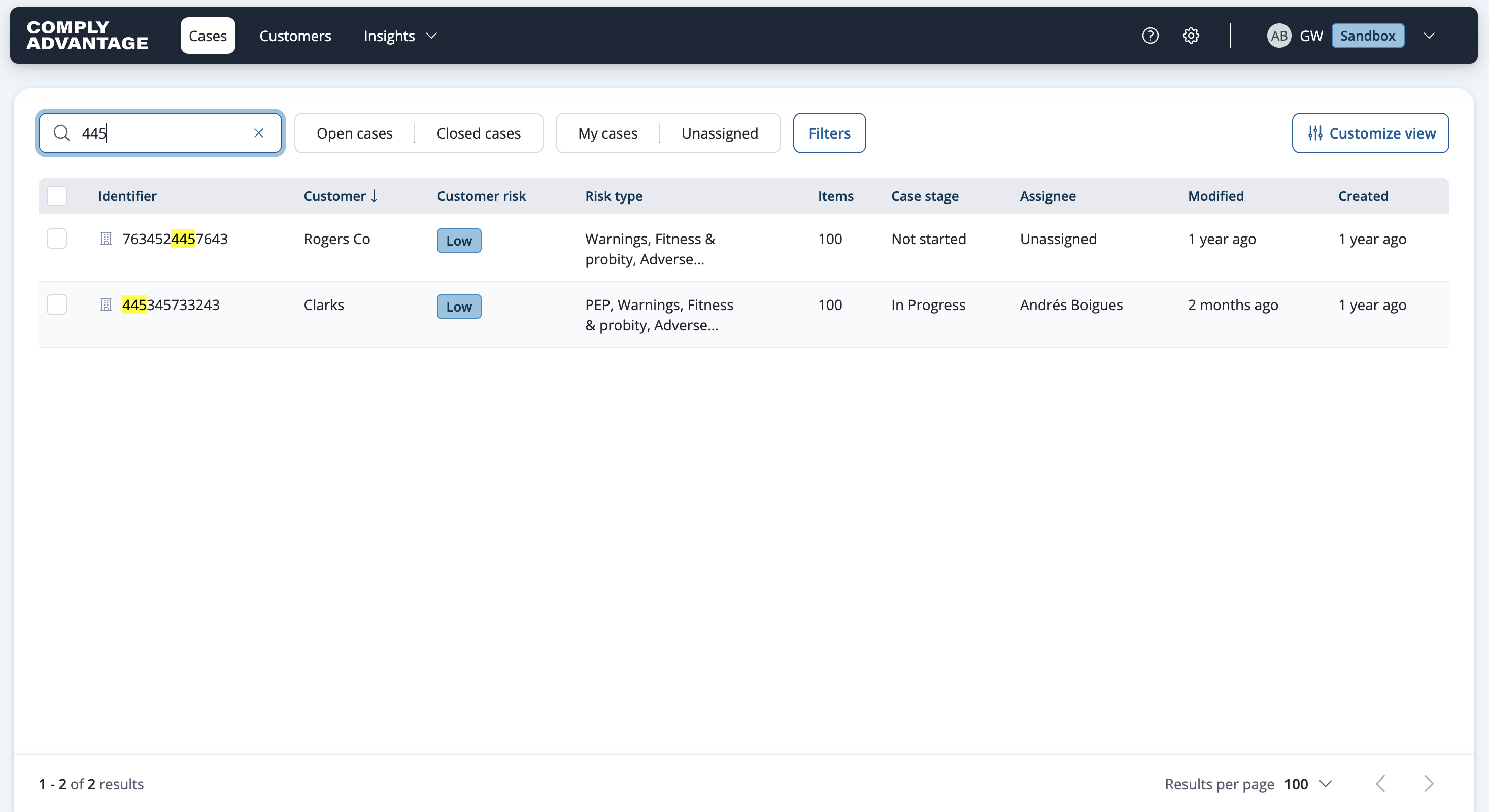Click the Customer risk column header
Screen dimensions: 1489x812
coord(482,196)
